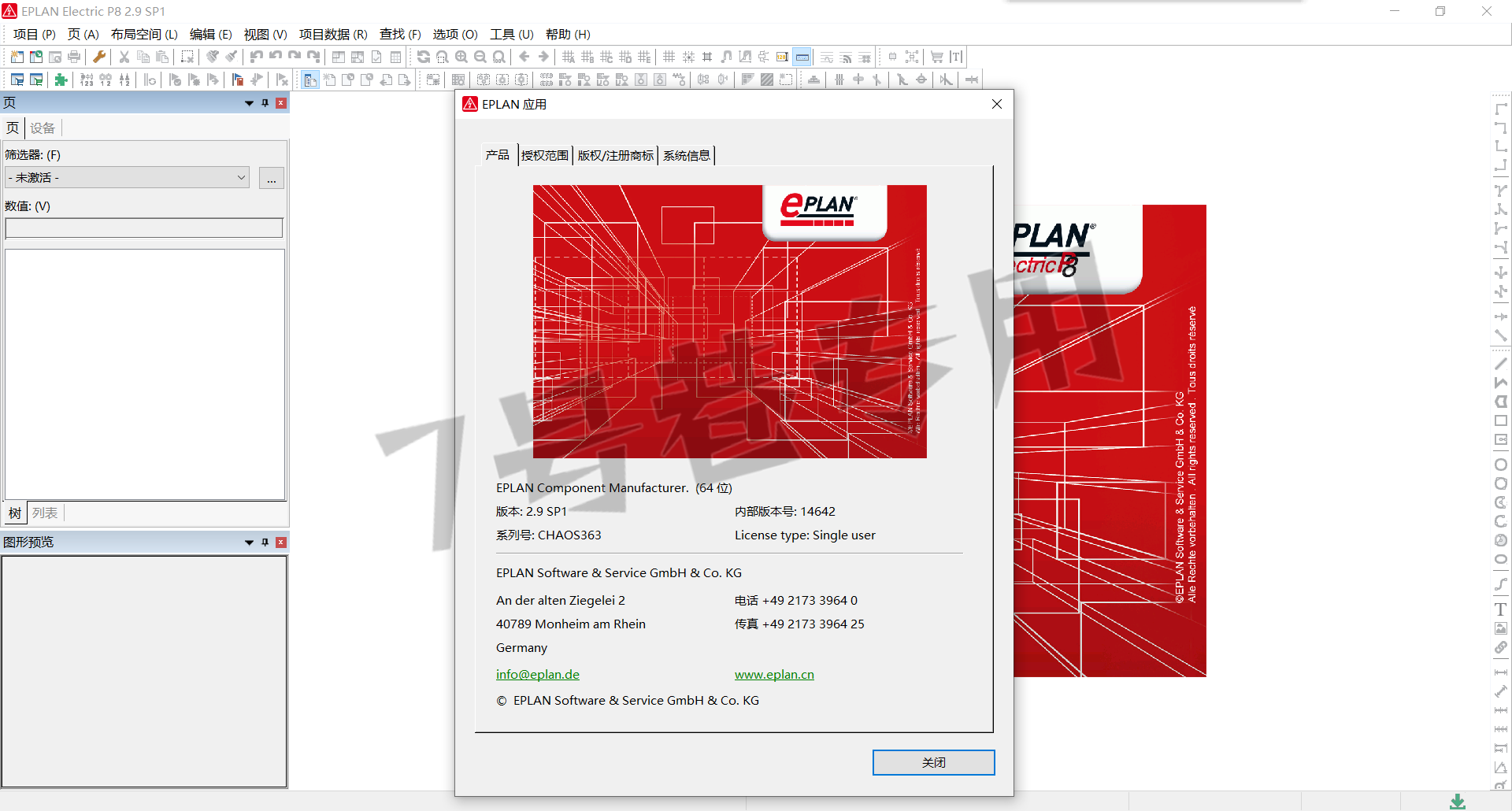Click the 图形预览 preview area
The width and height of the screenshot is (1512, 811).
pyautogui.click(x=144, y=672)
